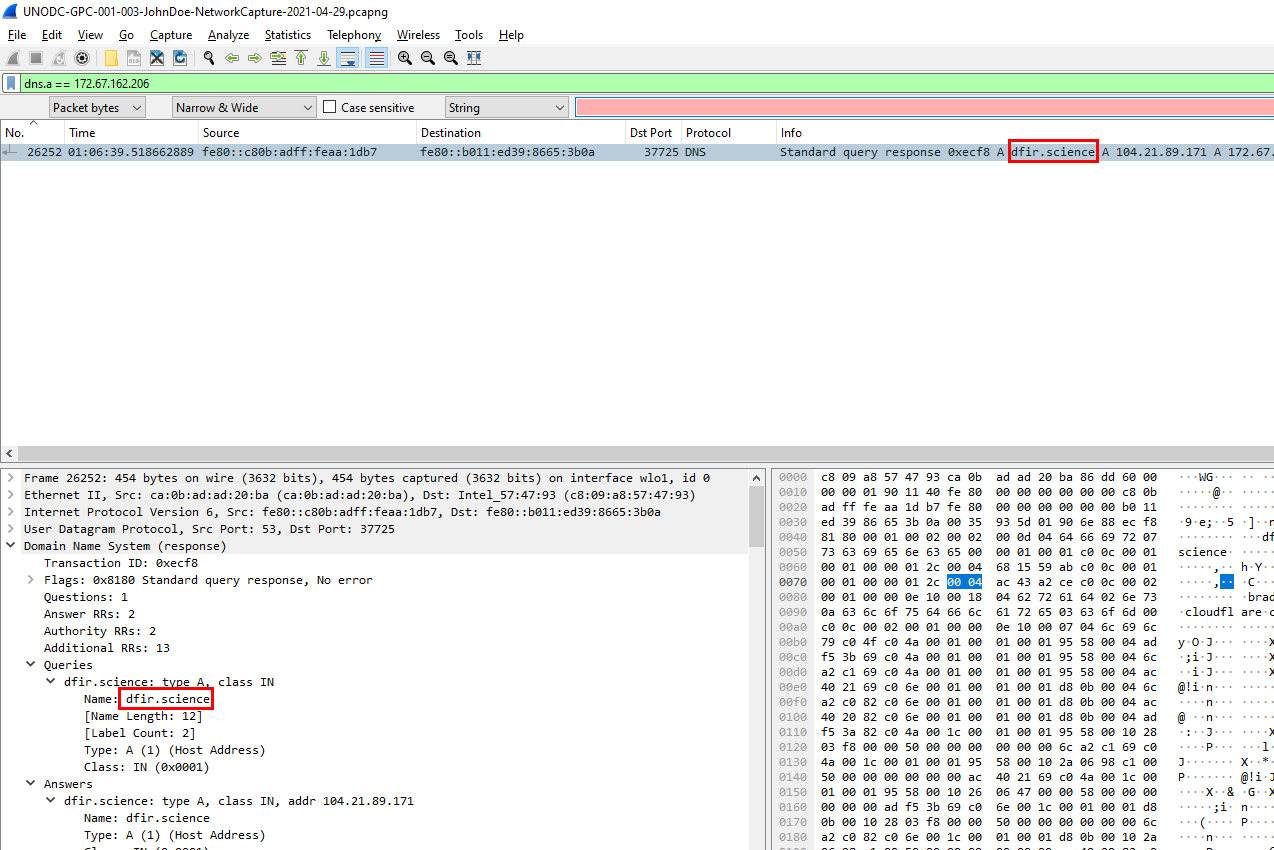Click the Resize columns icon
The image size is (1274, 850).
(474, 58)
